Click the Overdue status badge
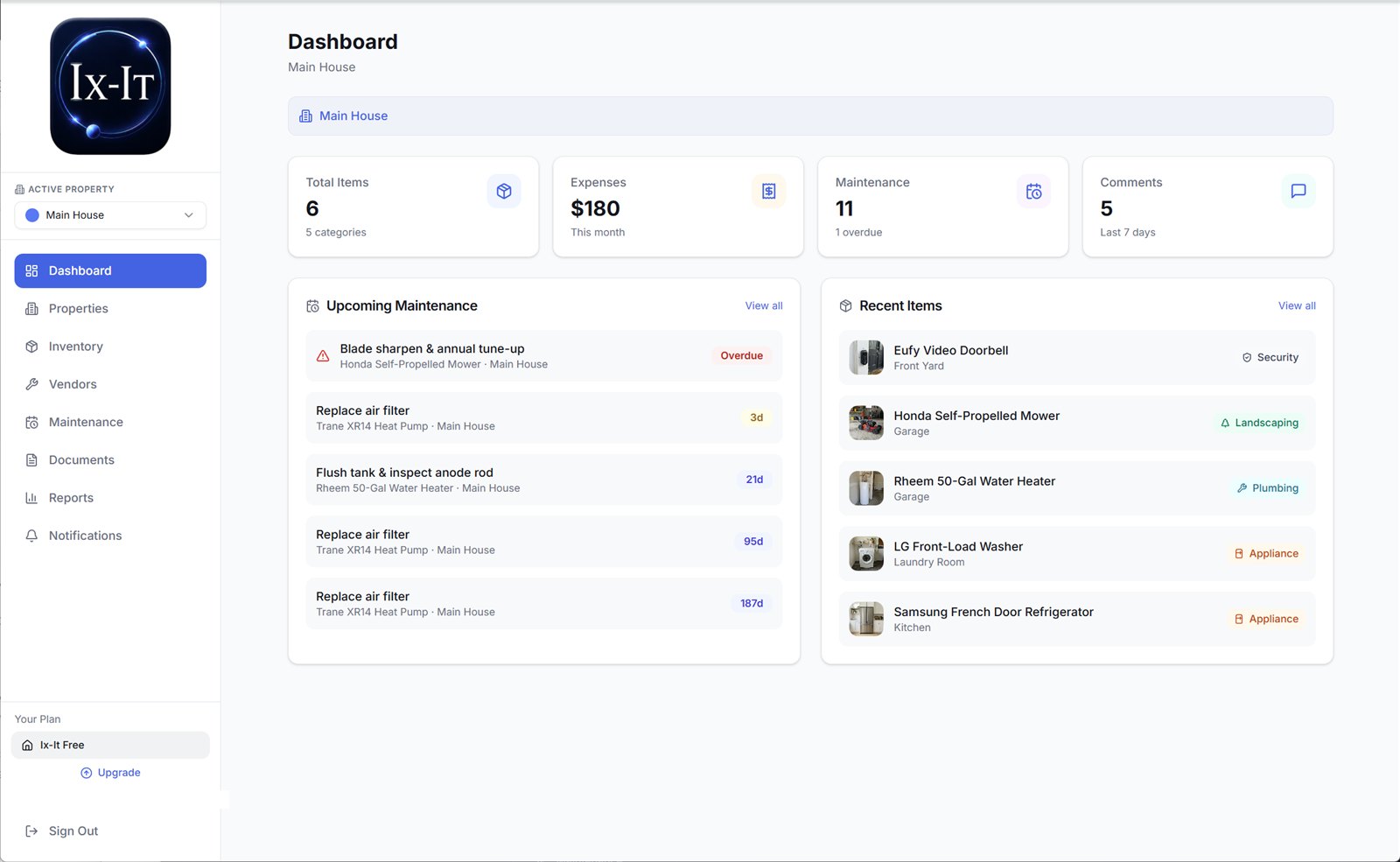 [x=741, y=356]
